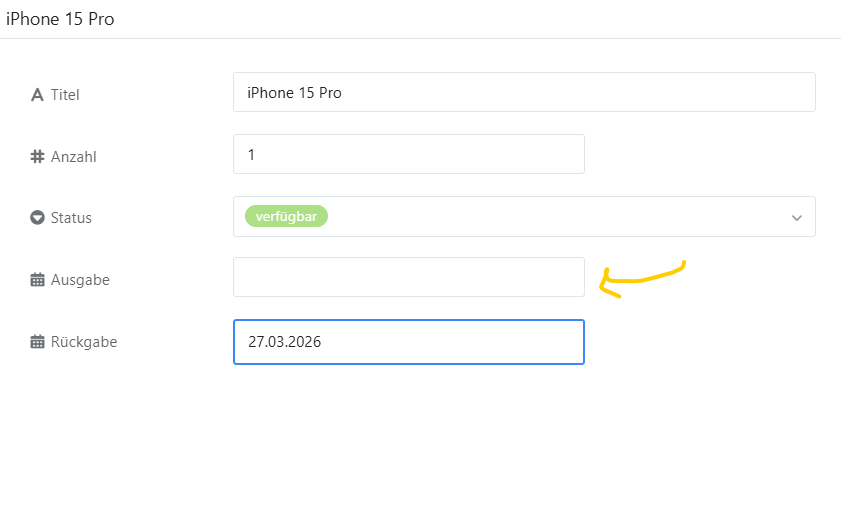
Task: Click the 'Titel' field label
Action: click(x=65, y=95)
